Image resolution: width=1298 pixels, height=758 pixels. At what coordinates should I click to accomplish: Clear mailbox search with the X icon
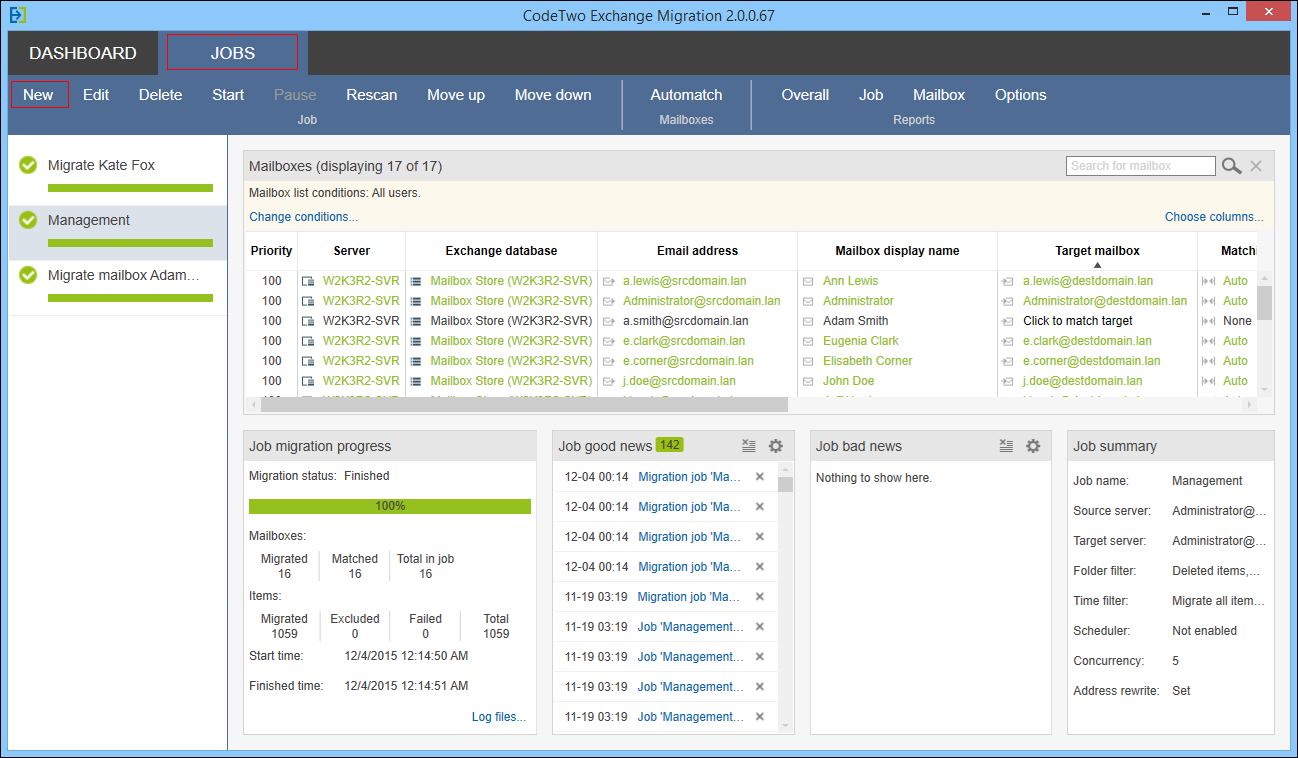coord(1256,166)
